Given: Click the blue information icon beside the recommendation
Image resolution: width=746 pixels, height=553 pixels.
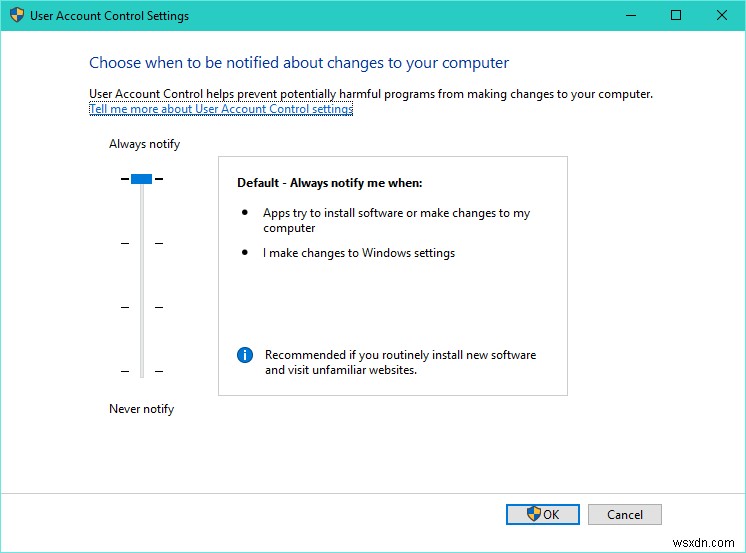Looking at the screenshot, I should click(x=245, y=355).
